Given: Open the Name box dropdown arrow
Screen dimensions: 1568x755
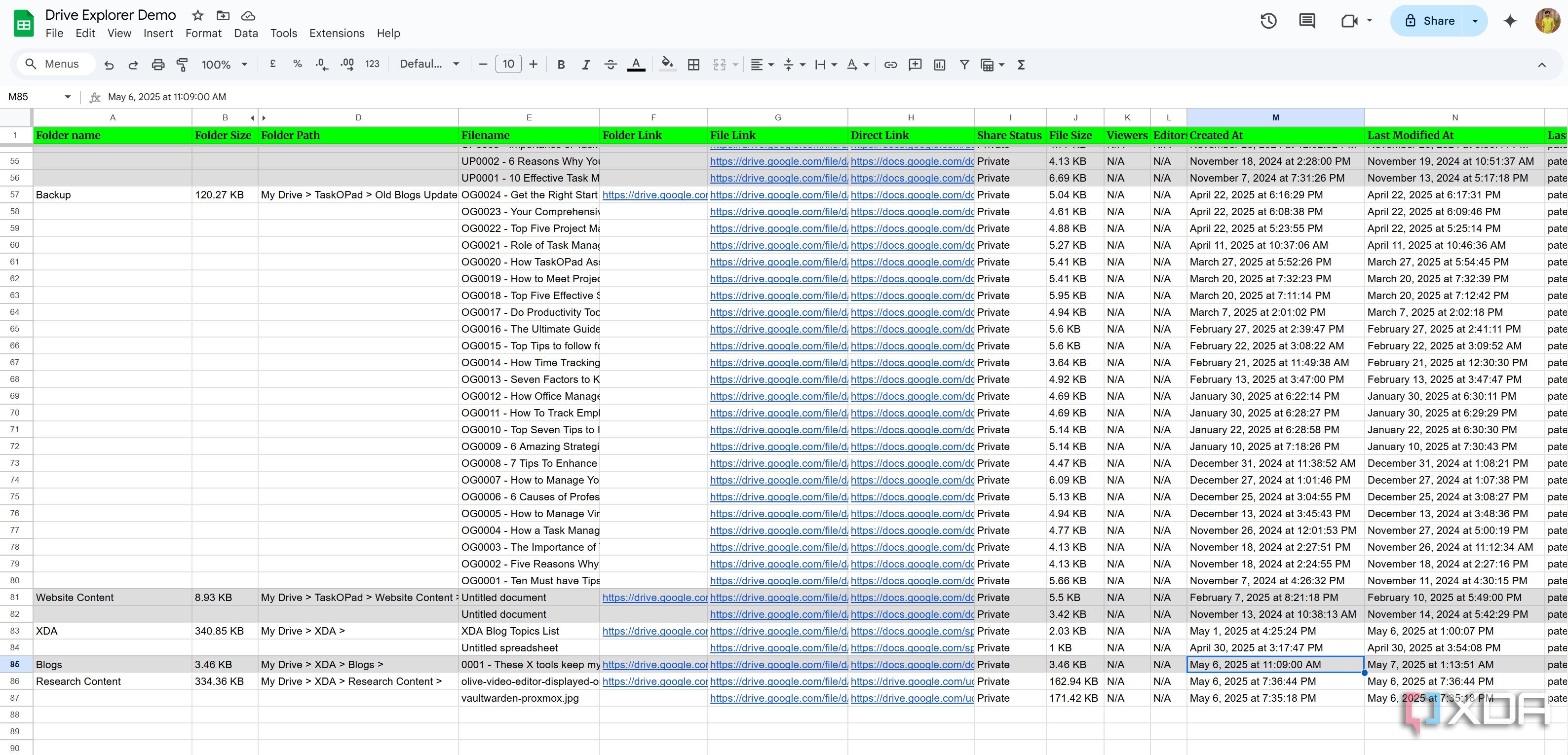Looking at the screenshot, I should point(68,97).
